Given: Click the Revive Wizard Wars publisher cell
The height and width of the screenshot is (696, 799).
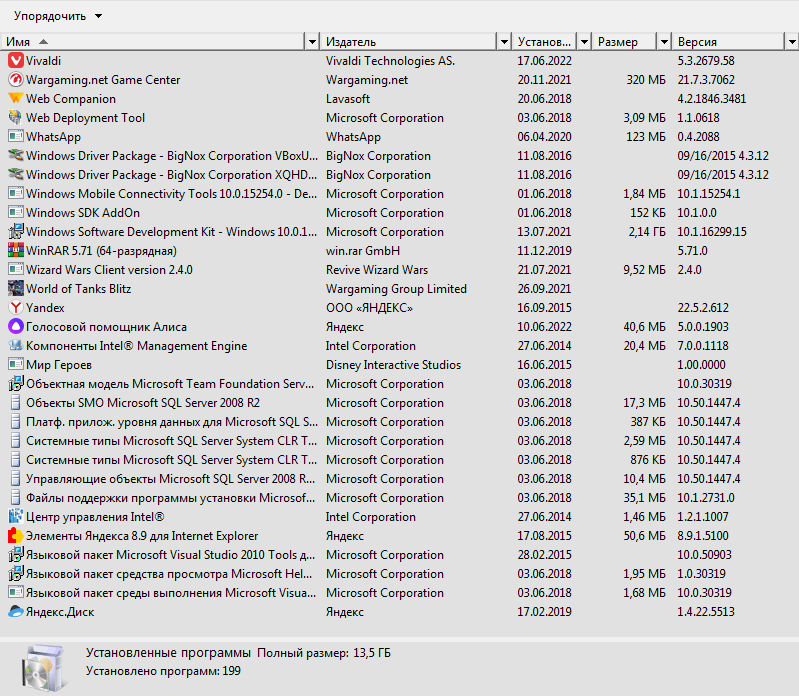Looking at the screenshot, I should tap(377, 270).
